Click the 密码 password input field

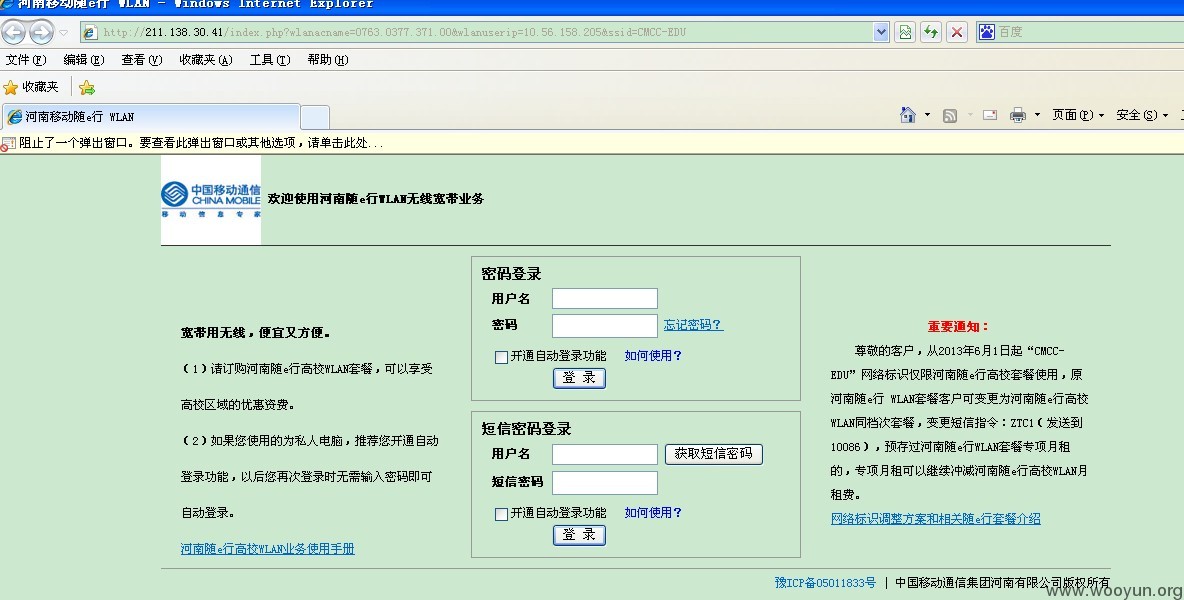pyautogui.click(x=605, y=325)
